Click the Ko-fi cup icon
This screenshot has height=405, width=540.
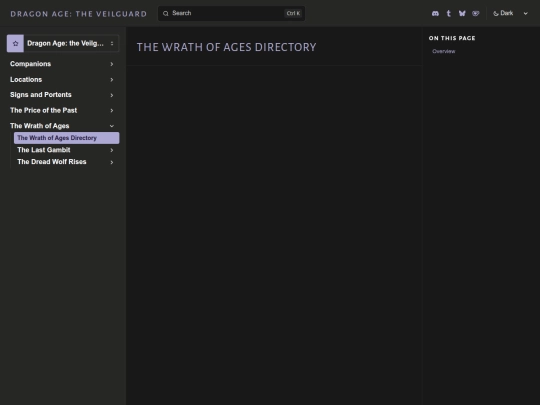click(x=476, y=13)
